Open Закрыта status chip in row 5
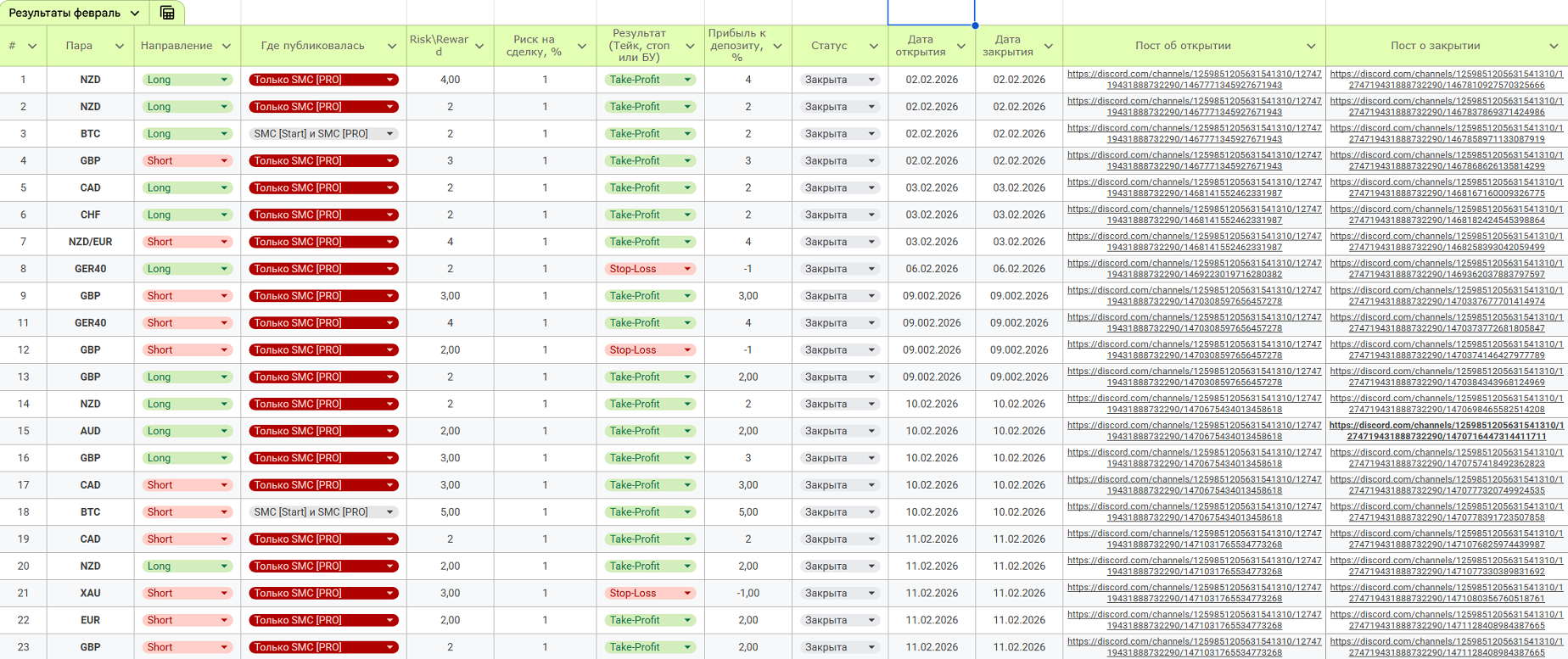This screenshot has height=659, width=1568. pos(839,187)
